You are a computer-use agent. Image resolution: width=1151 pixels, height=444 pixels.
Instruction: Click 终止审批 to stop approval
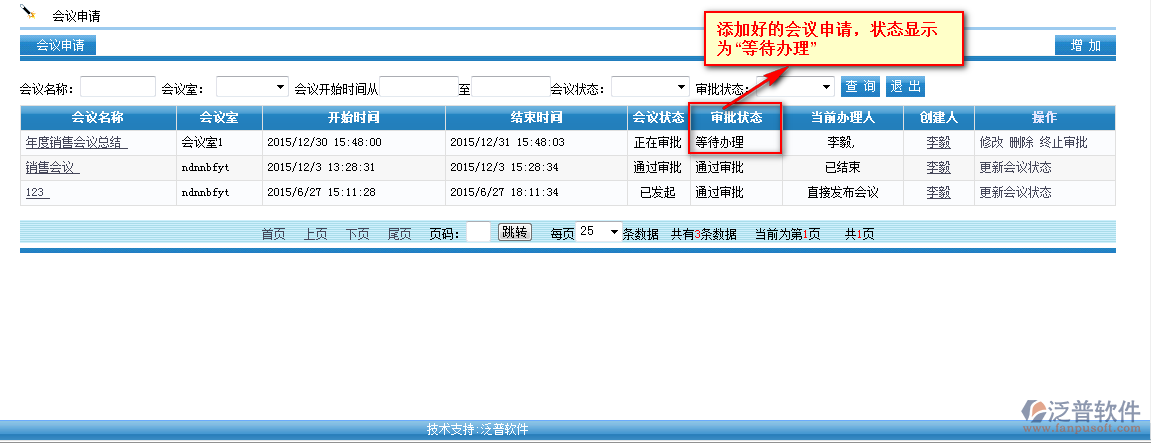(1063, 143)
